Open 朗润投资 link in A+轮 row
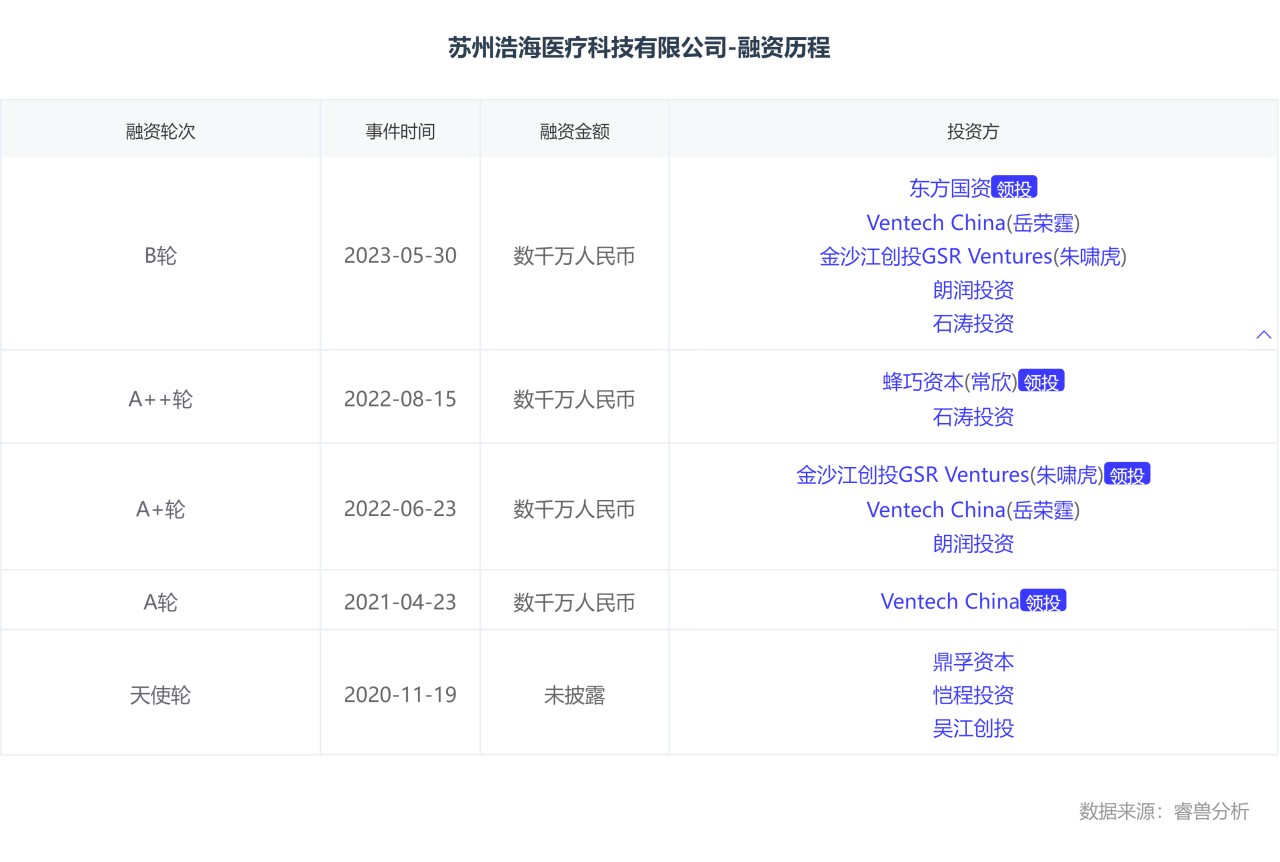Viewport: 1280px width, 862px height. tap(973, 543)
